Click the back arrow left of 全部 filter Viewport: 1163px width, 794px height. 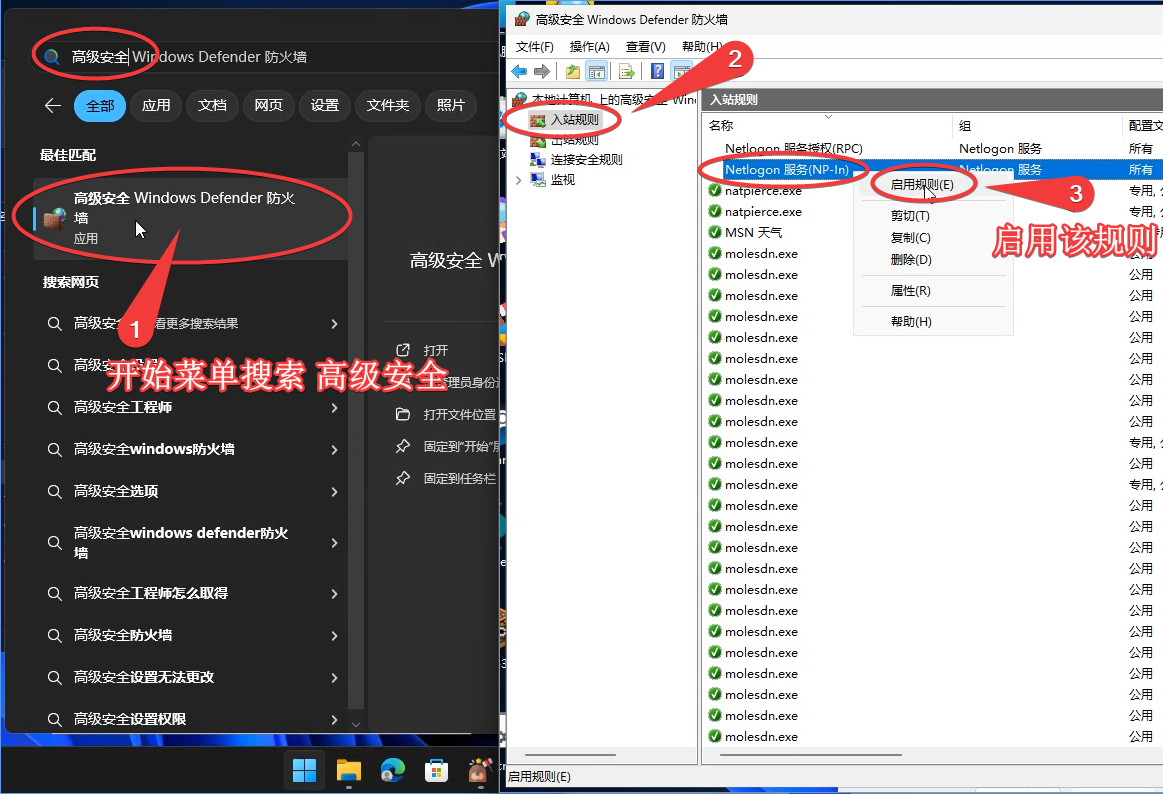point(52,105)
